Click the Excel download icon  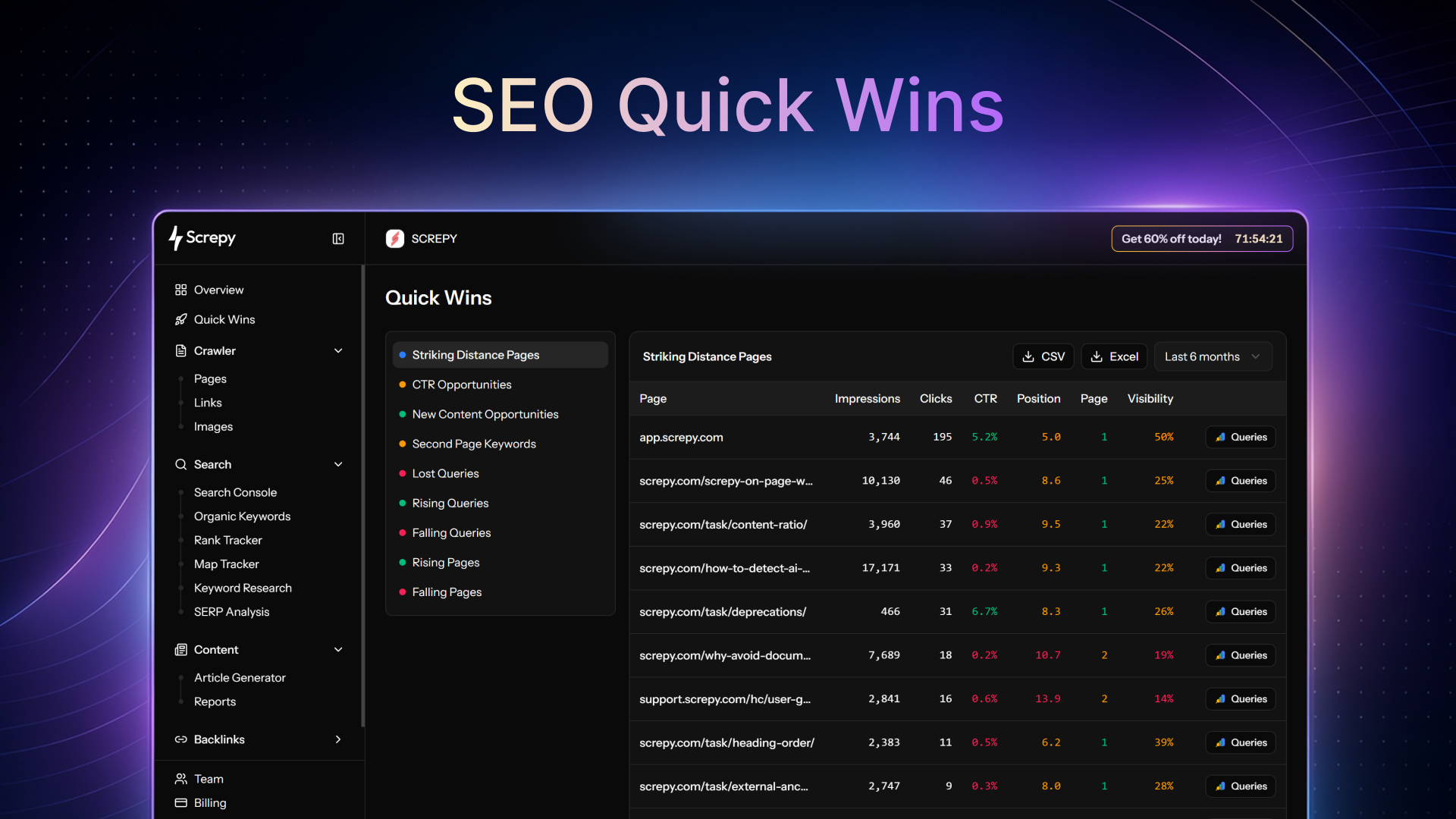(1097, 356)
